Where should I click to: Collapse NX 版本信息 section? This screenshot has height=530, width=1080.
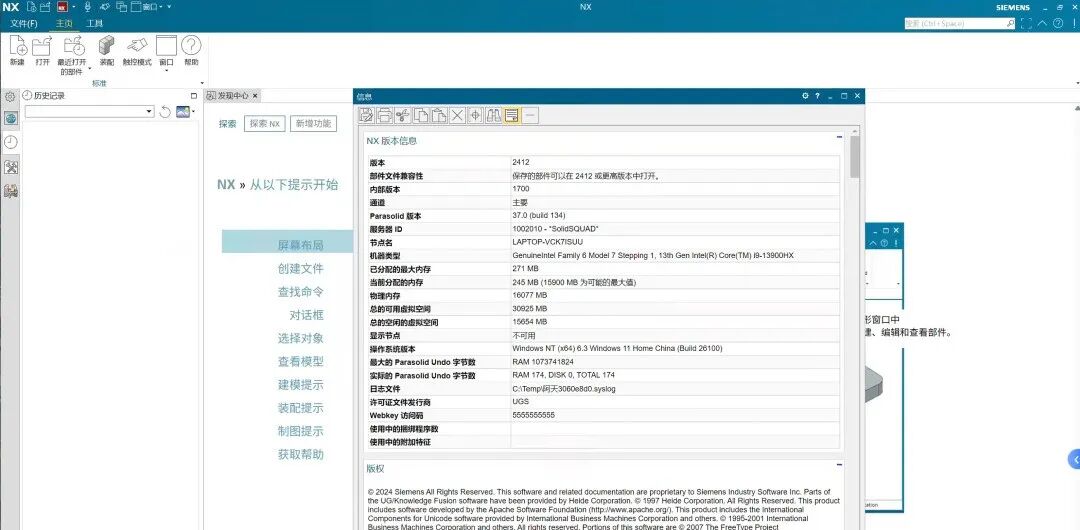click(839, 137)
